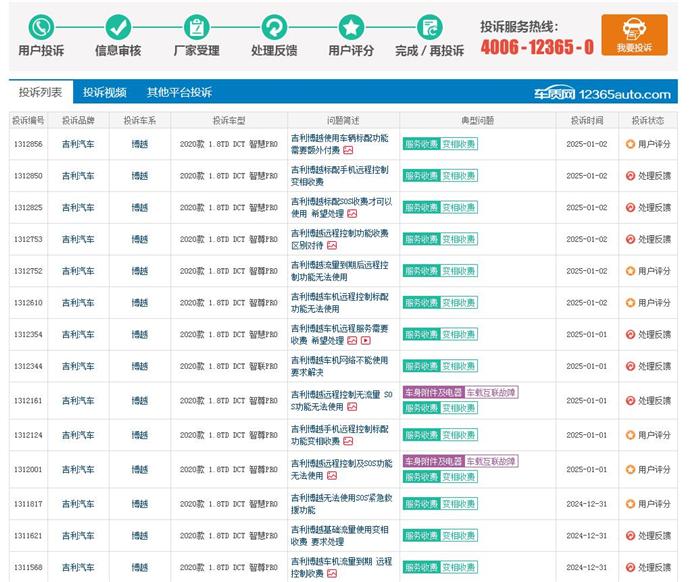The image size is (700, 582).
Task: Click date 2025-01-02 in row 1312610
Action: tap(587, 303)
